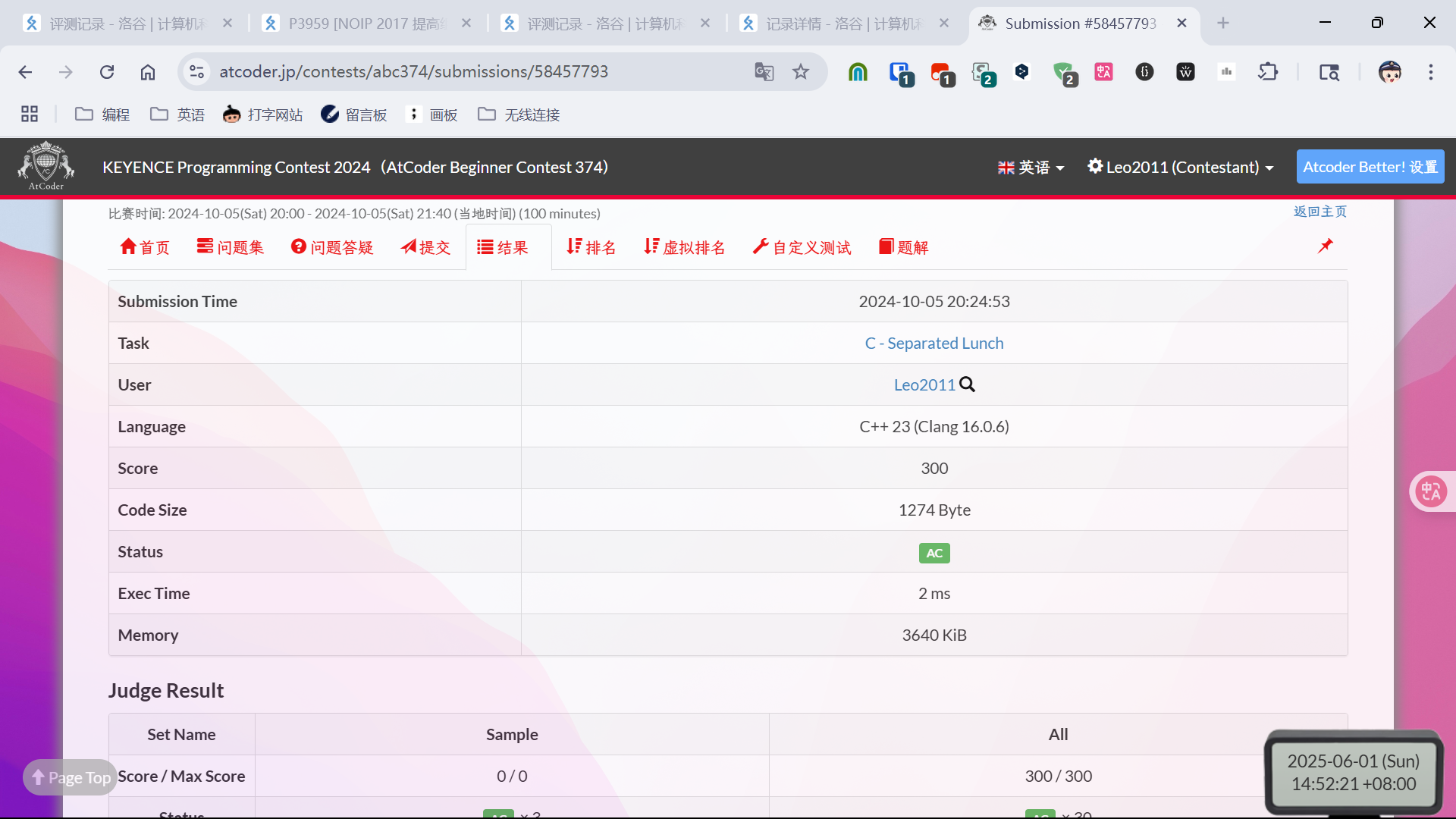Click the date-time clock widget
The width and height of the screenshot is (1456, 819).
pyautogui.click(x=1354, y=772)
